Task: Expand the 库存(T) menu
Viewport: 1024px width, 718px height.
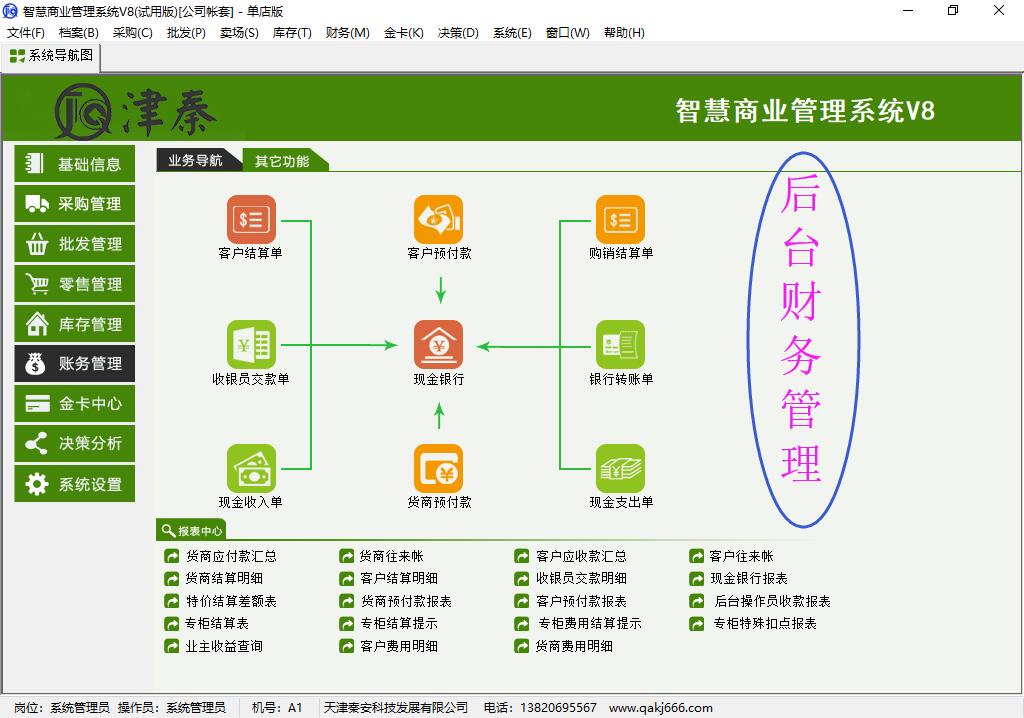Action: [292, 33]
